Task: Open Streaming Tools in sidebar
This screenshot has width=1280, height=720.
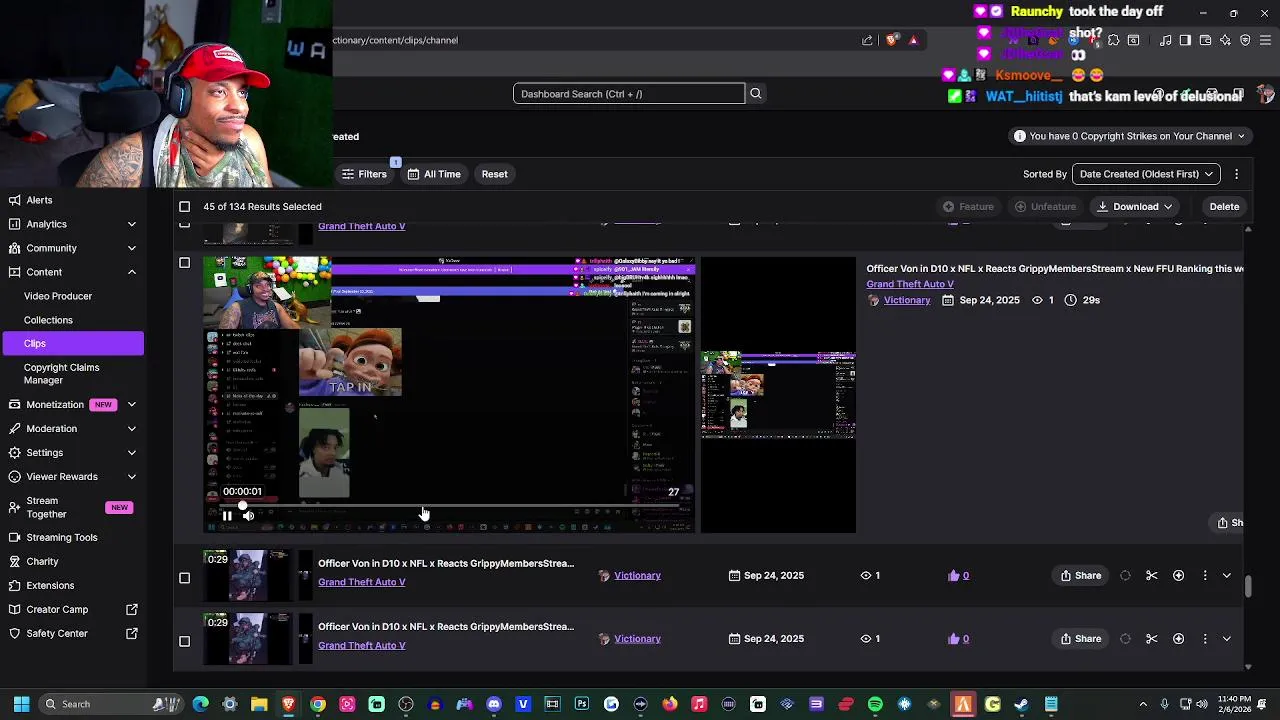Action: coord(62,537)
